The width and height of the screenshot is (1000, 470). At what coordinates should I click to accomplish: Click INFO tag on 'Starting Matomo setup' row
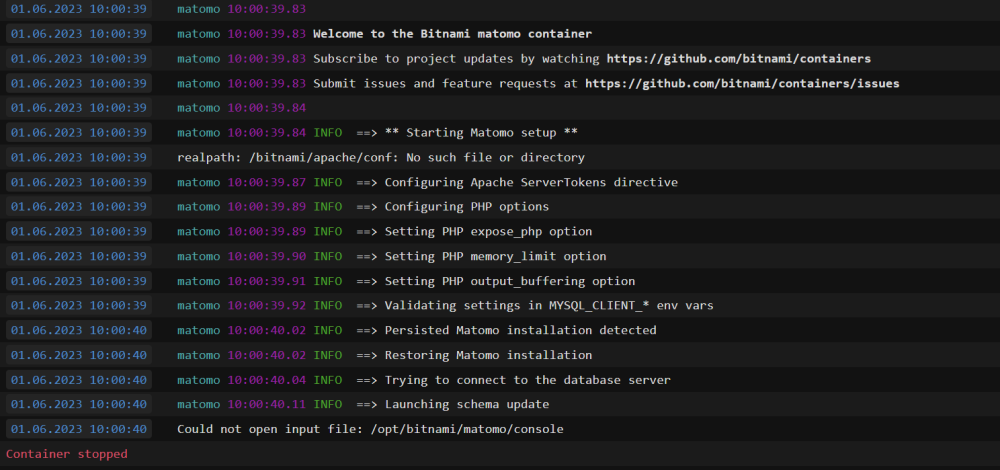327,133
